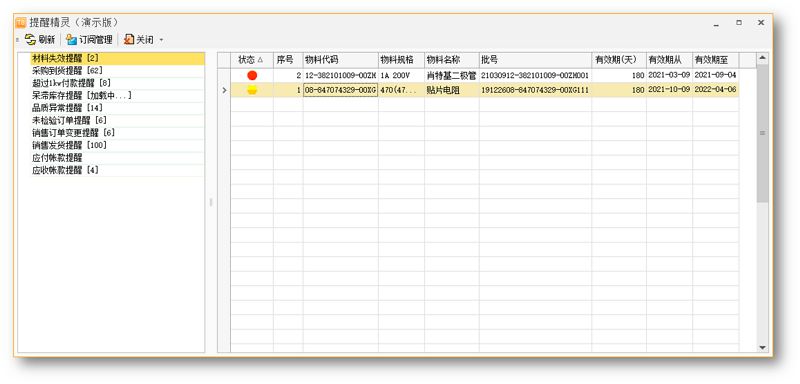Click the yellow status icon in row 1

[252, 90]
